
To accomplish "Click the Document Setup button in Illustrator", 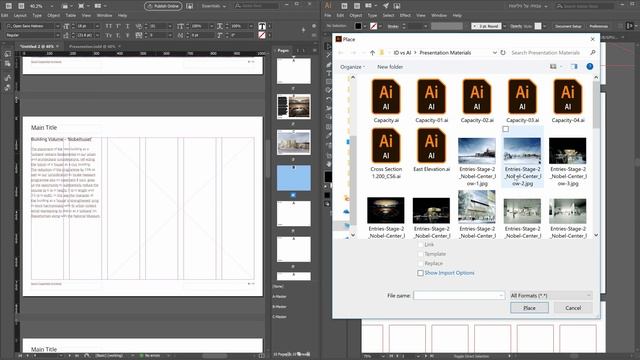I will tap(568, 26).
